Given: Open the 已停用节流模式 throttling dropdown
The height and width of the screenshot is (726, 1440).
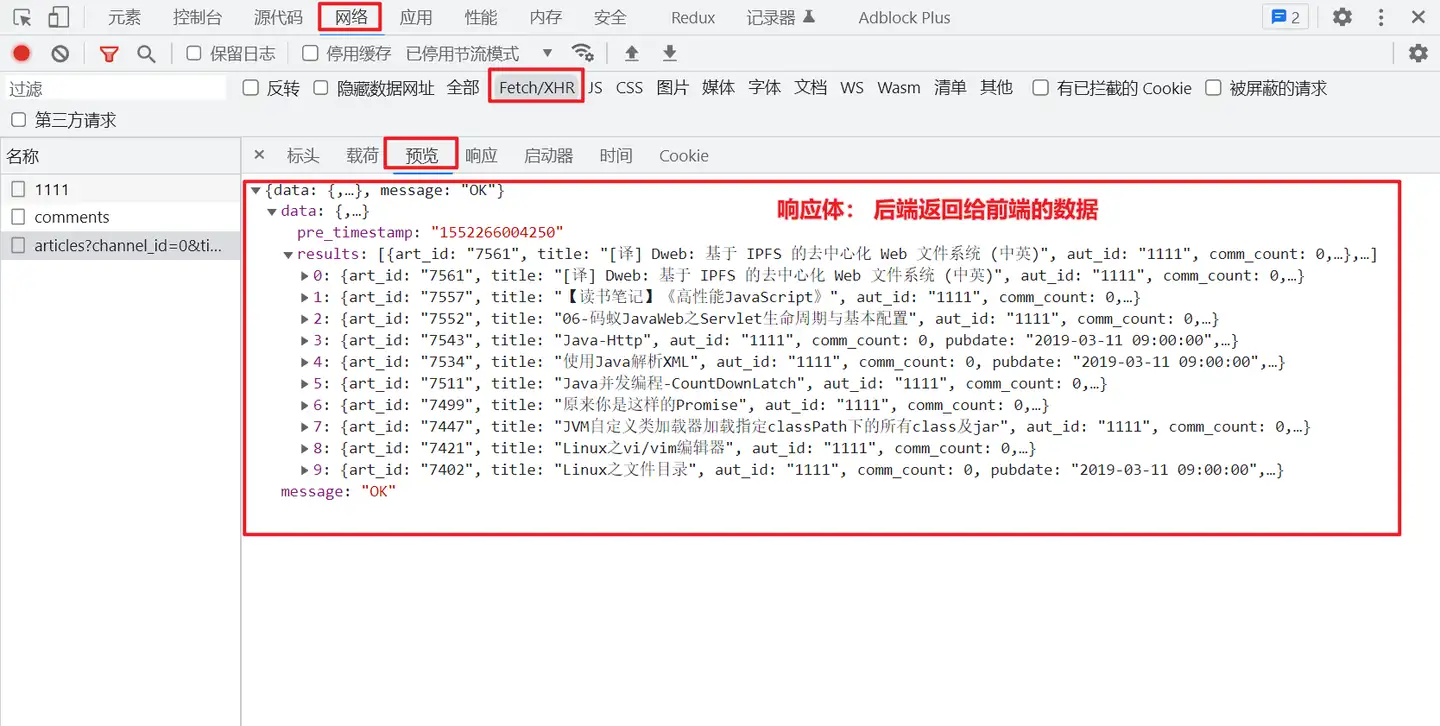Looking at the screenshot, I should click(x=479, y=53).
